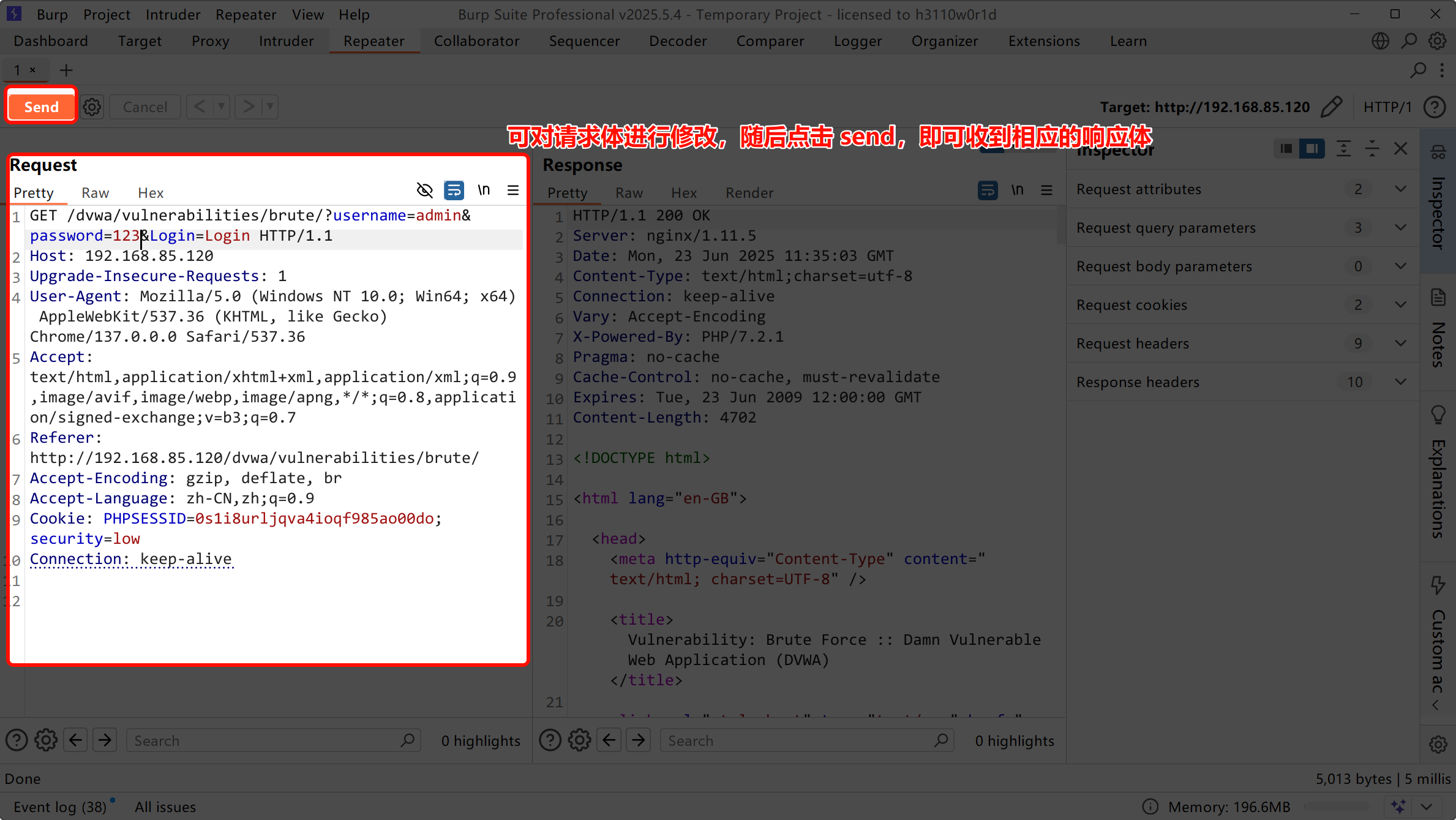The image size is (1456, 820).
Task: Open Response Render view tab
Action: (749, 193)
